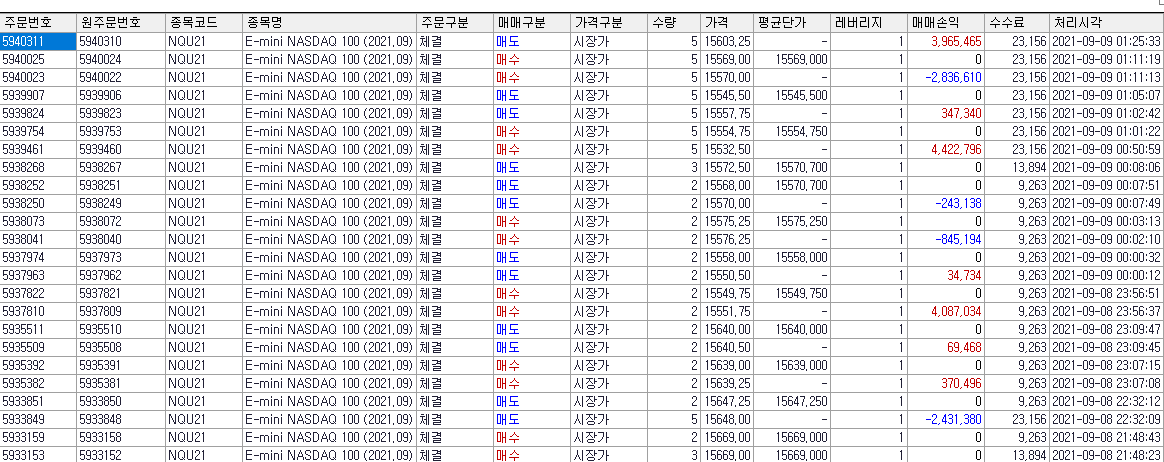Click 매도 cell in order 5940311 row

pos(532,42)
